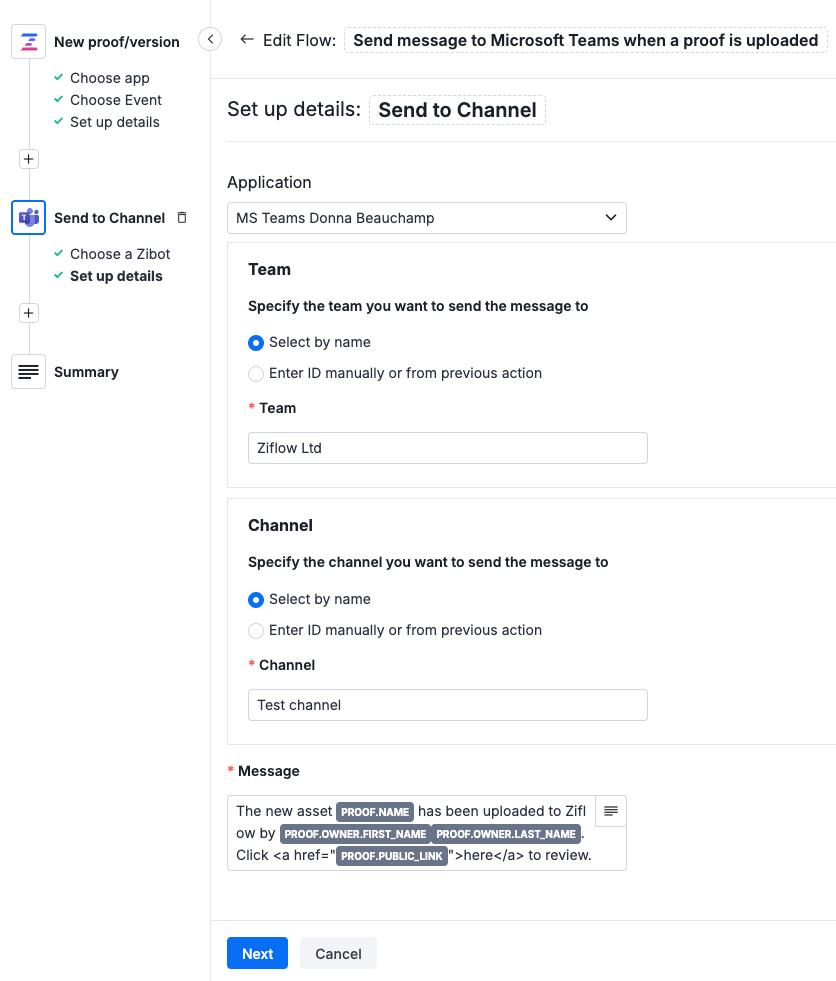Collapse the left steps sidebar
The height and width of the screenshot is (981, 836).
[x=210, y=37]
